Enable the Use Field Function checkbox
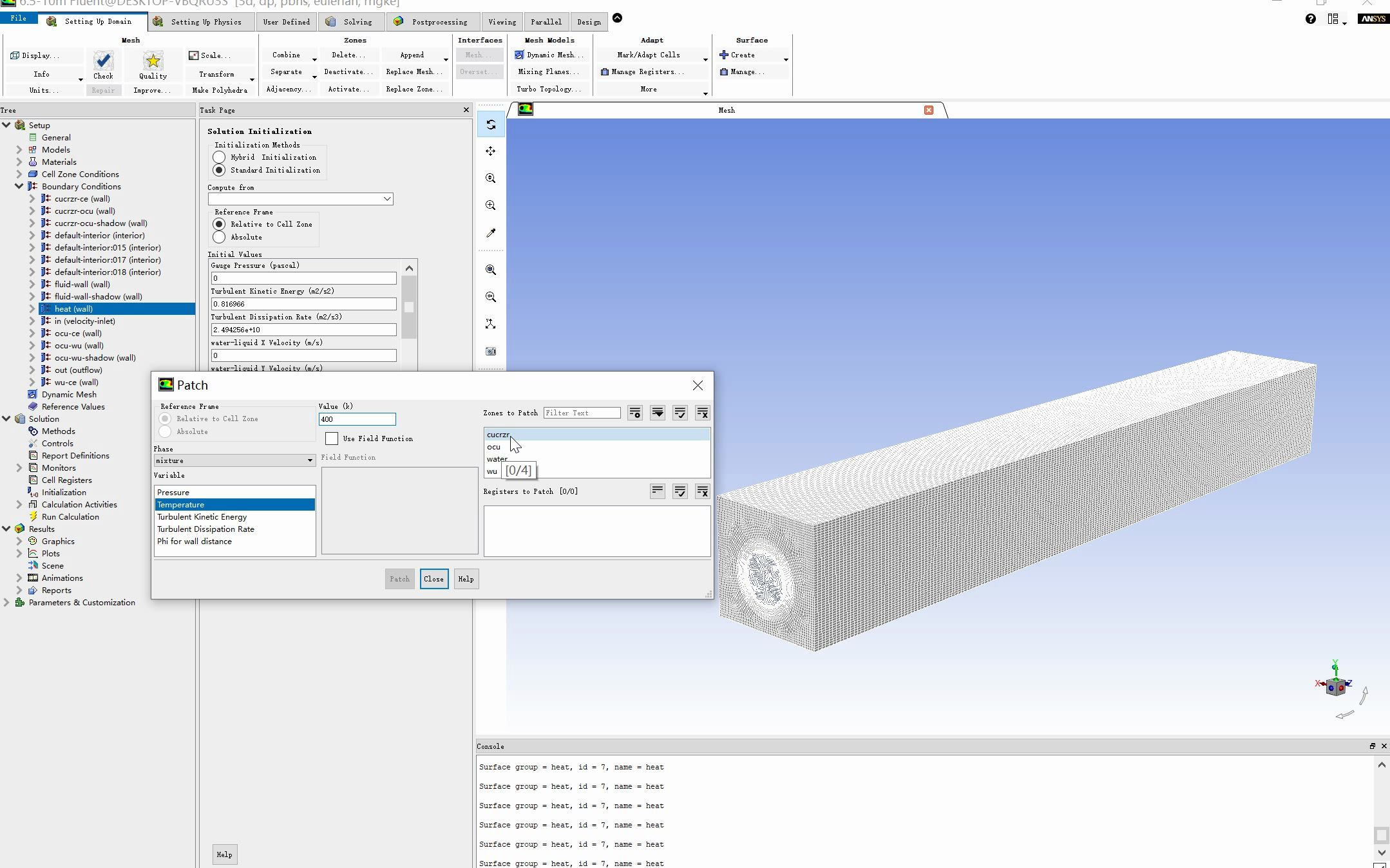 (x=332, y=439)
